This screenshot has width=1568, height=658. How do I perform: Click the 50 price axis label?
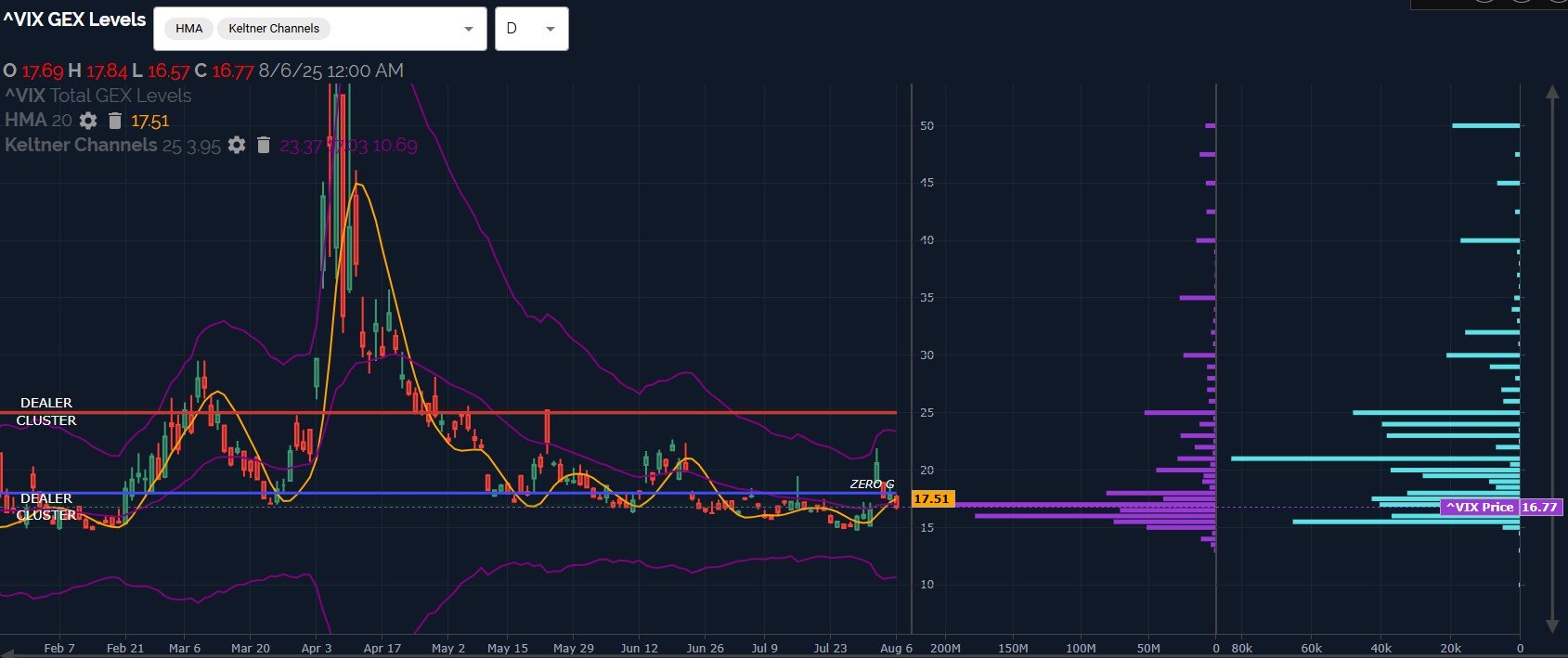927,125
